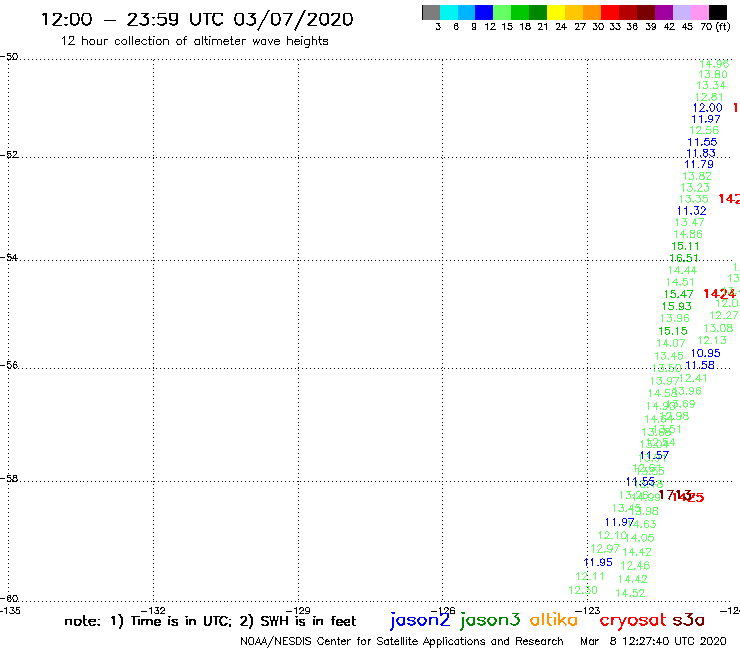Click the wave height value 14.44
The image size is (740, 650).
[x=682, y=270]
